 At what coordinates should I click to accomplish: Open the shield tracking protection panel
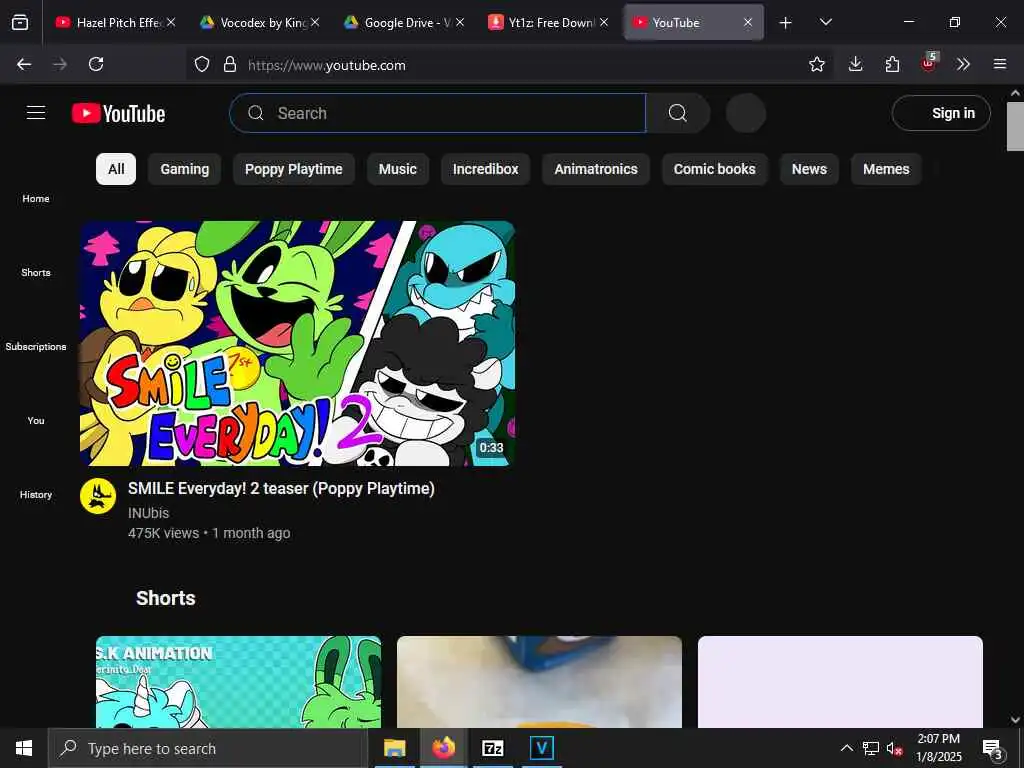pyautogui.click(x=202, y=64)
